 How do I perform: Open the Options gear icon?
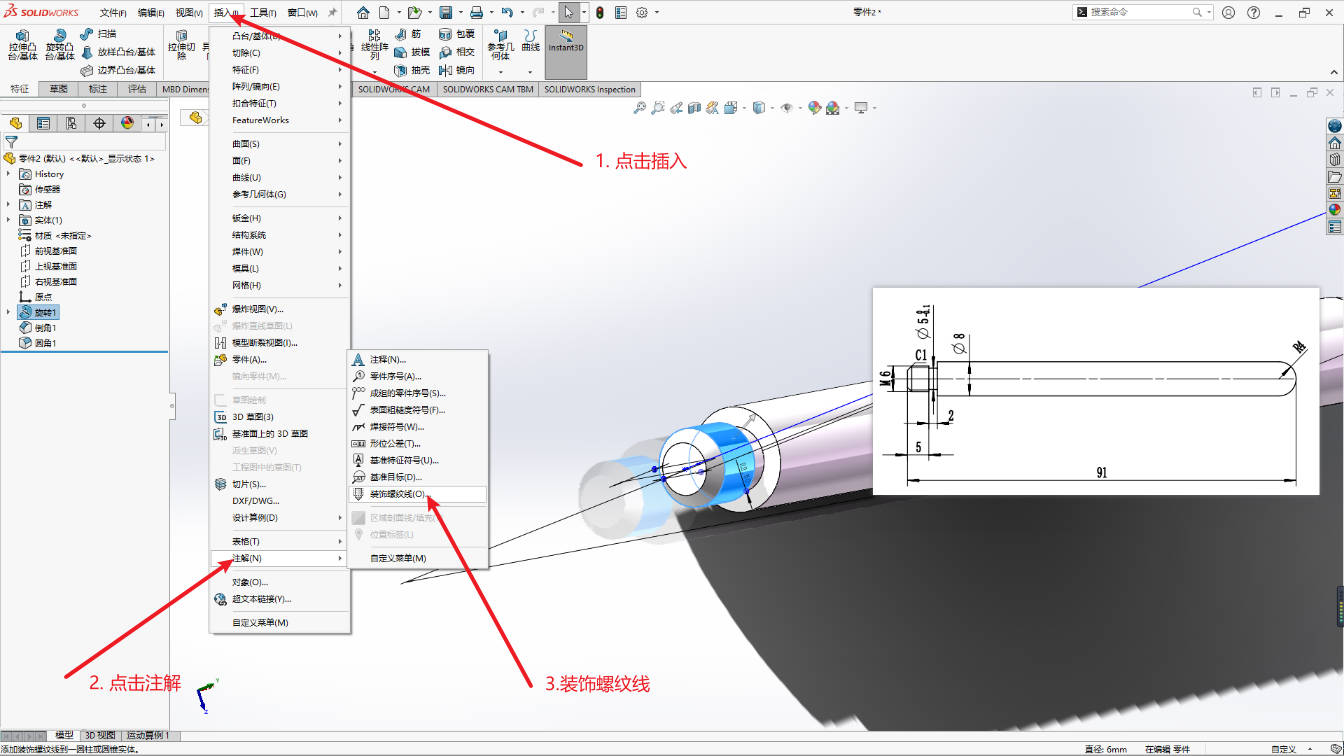(642, 13)
